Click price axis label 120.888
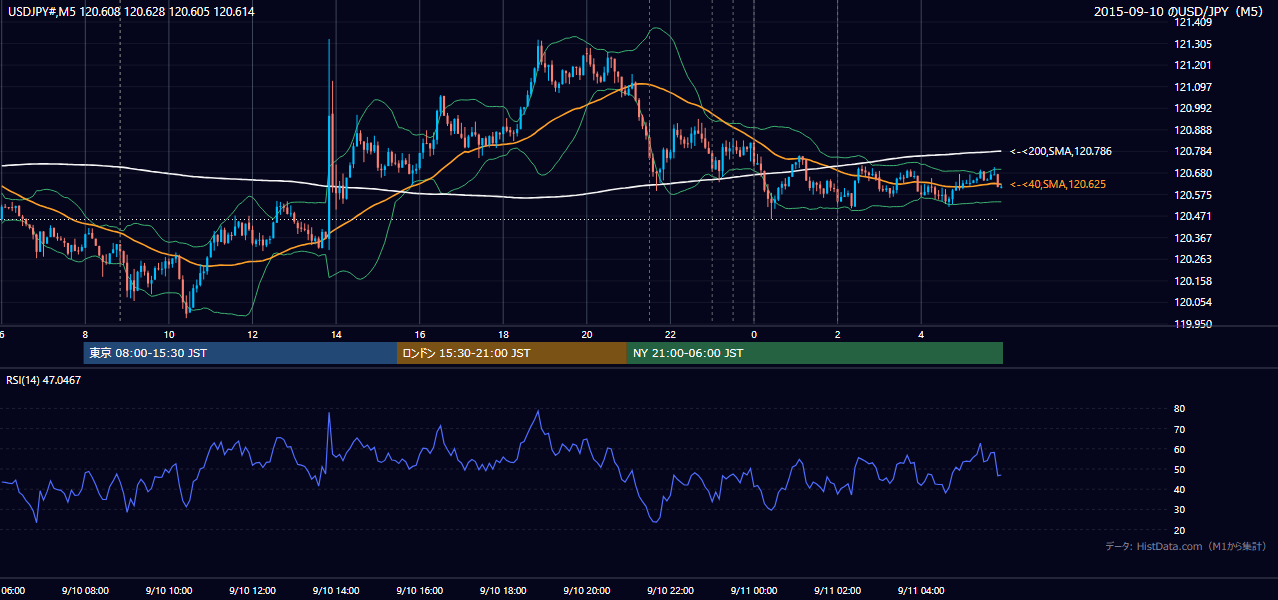1278x600 pixels. [x=1195, y=130]
